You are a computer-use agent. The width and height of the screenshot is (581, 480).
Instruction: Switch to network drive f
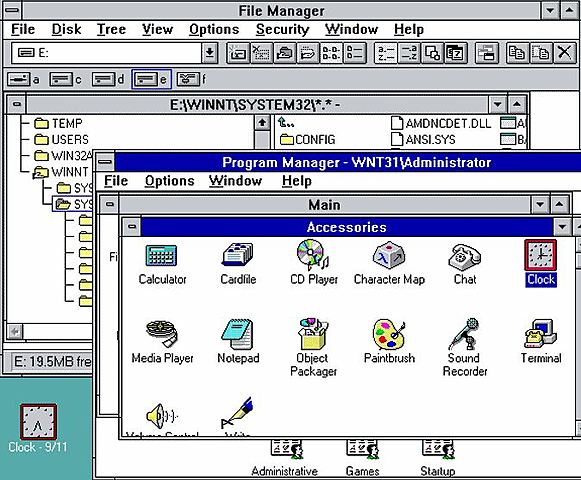coord(192,79)
